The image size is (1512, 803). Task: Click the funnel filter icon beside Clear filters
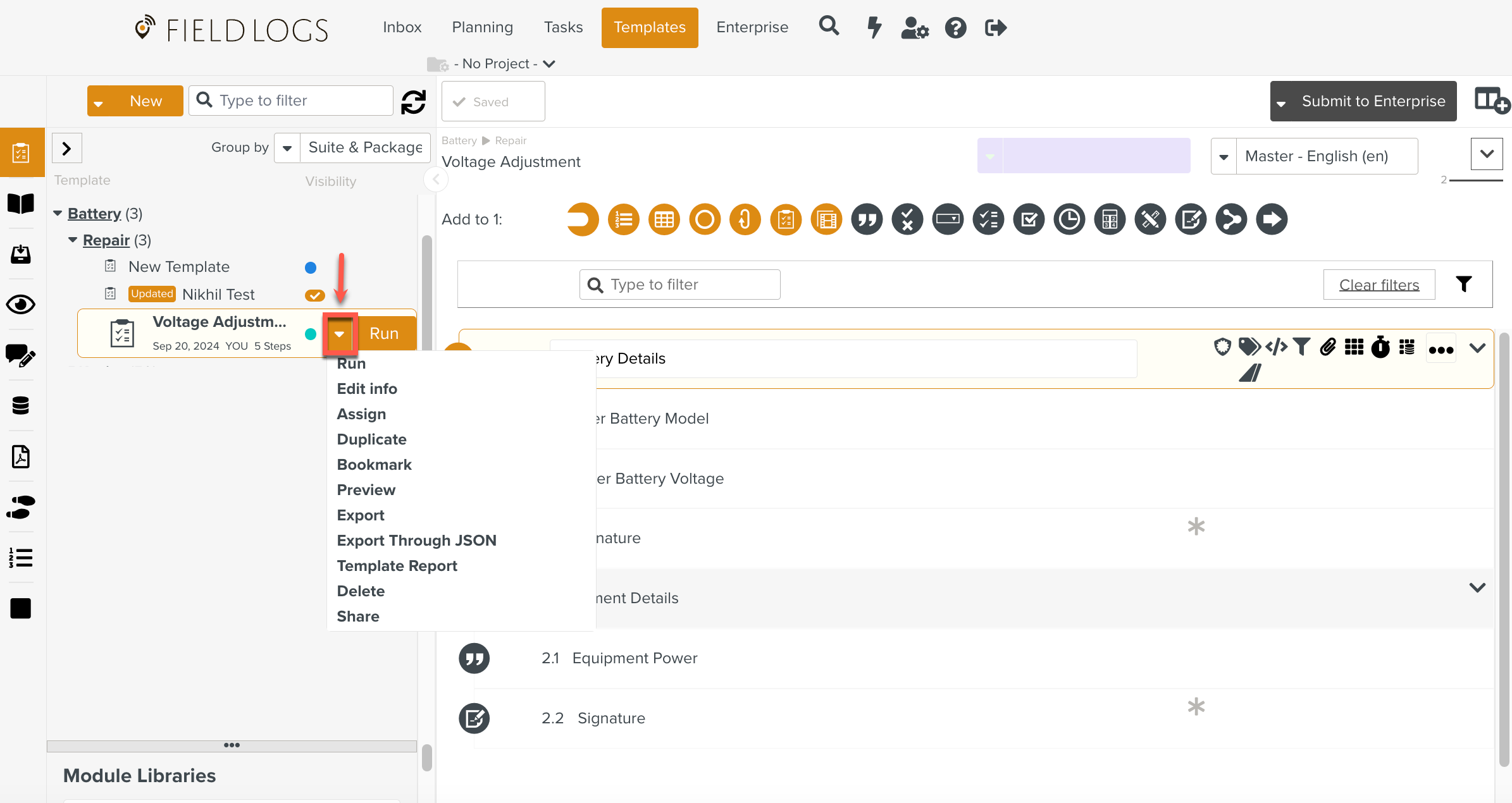click(1464, 285)
